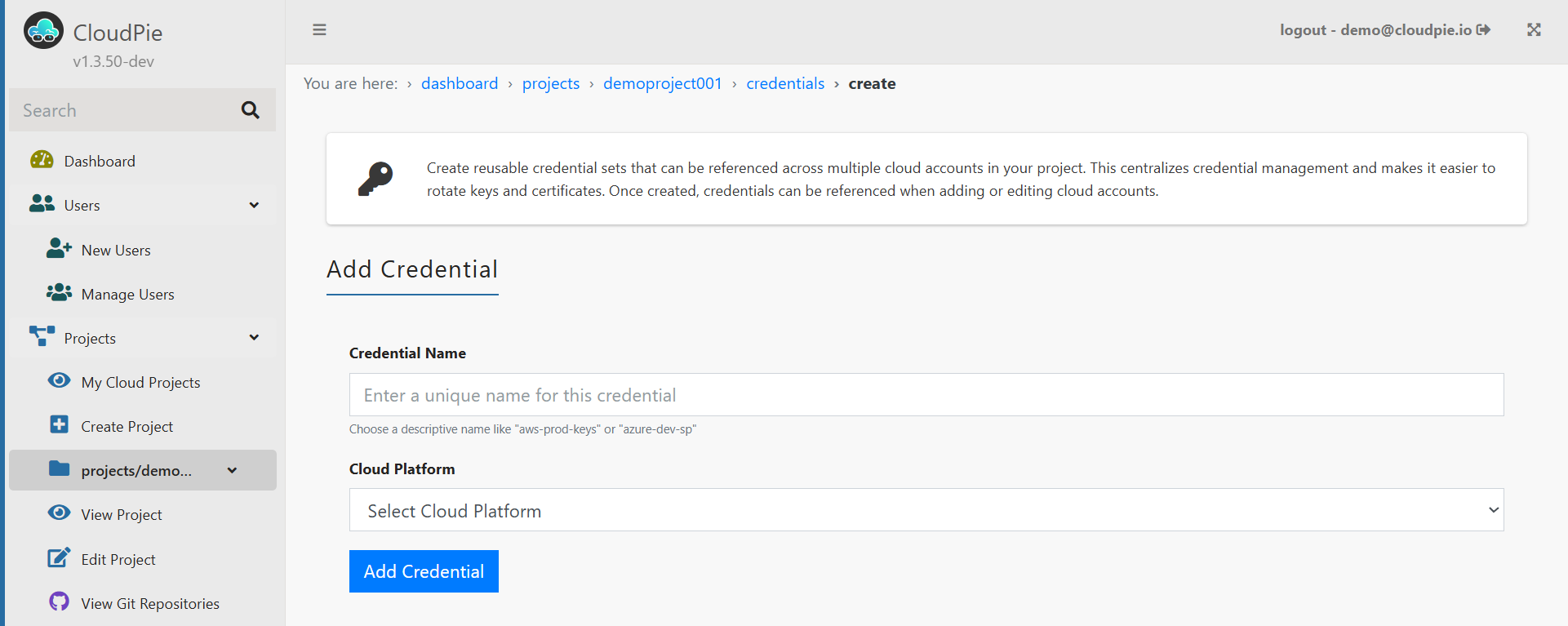The width and height of the screenshot is (1568, 626).
Task: Click the Projects diagram icon
Action: (42, 336)
